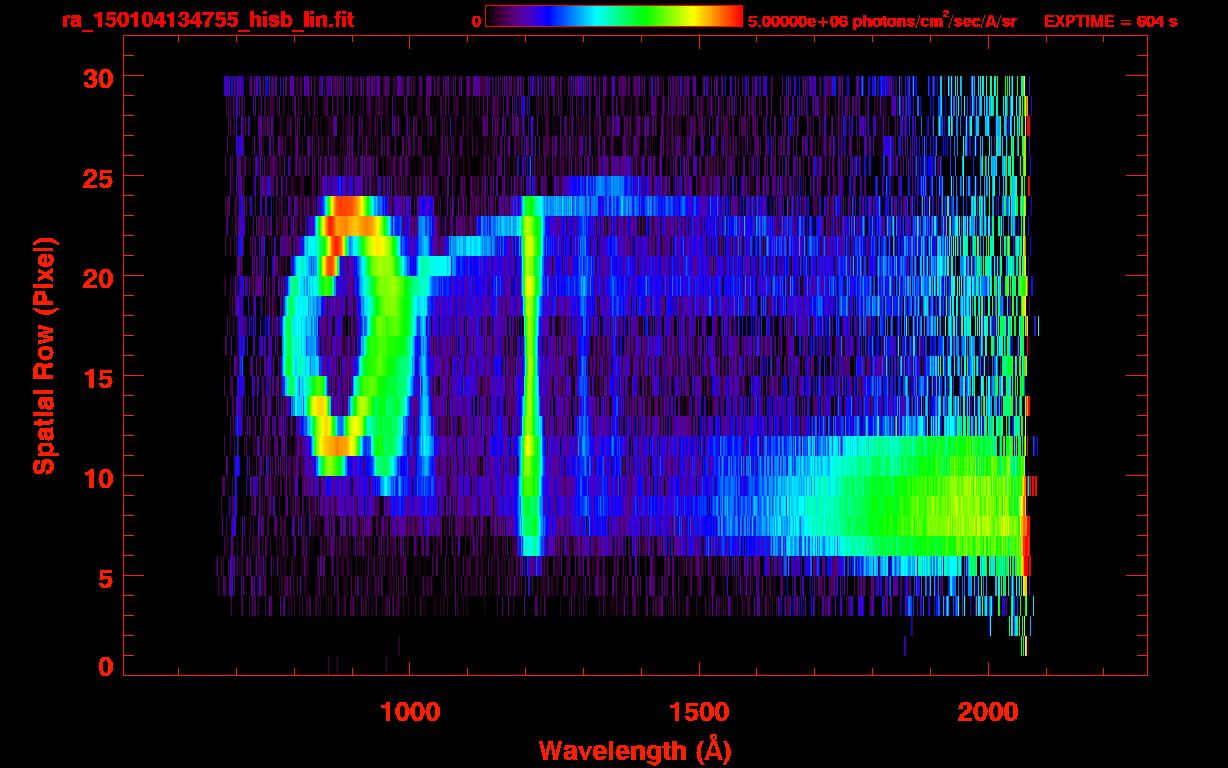The width and height of the screenshot is (1228, 768).
Task: Click the 1500 wavelength tick label
Action: tap(698, 712)
